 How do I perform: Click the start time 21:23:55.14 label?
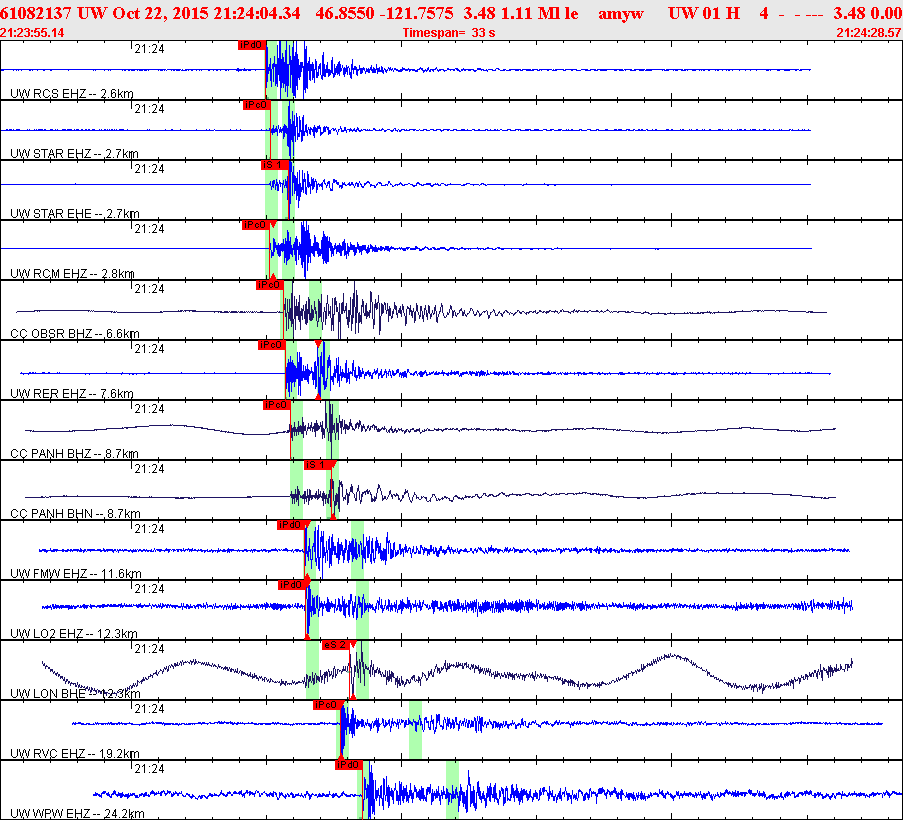(x=33, y=33)
